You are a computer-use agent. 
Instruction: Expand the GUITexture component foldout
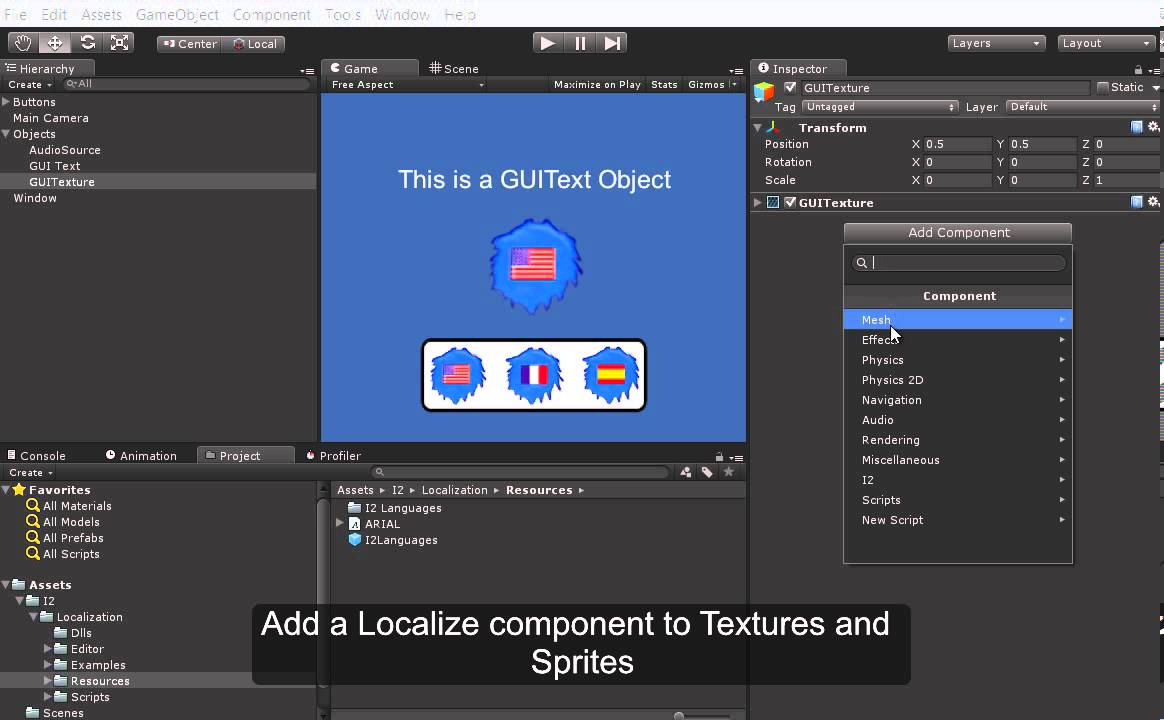(758, 202)
